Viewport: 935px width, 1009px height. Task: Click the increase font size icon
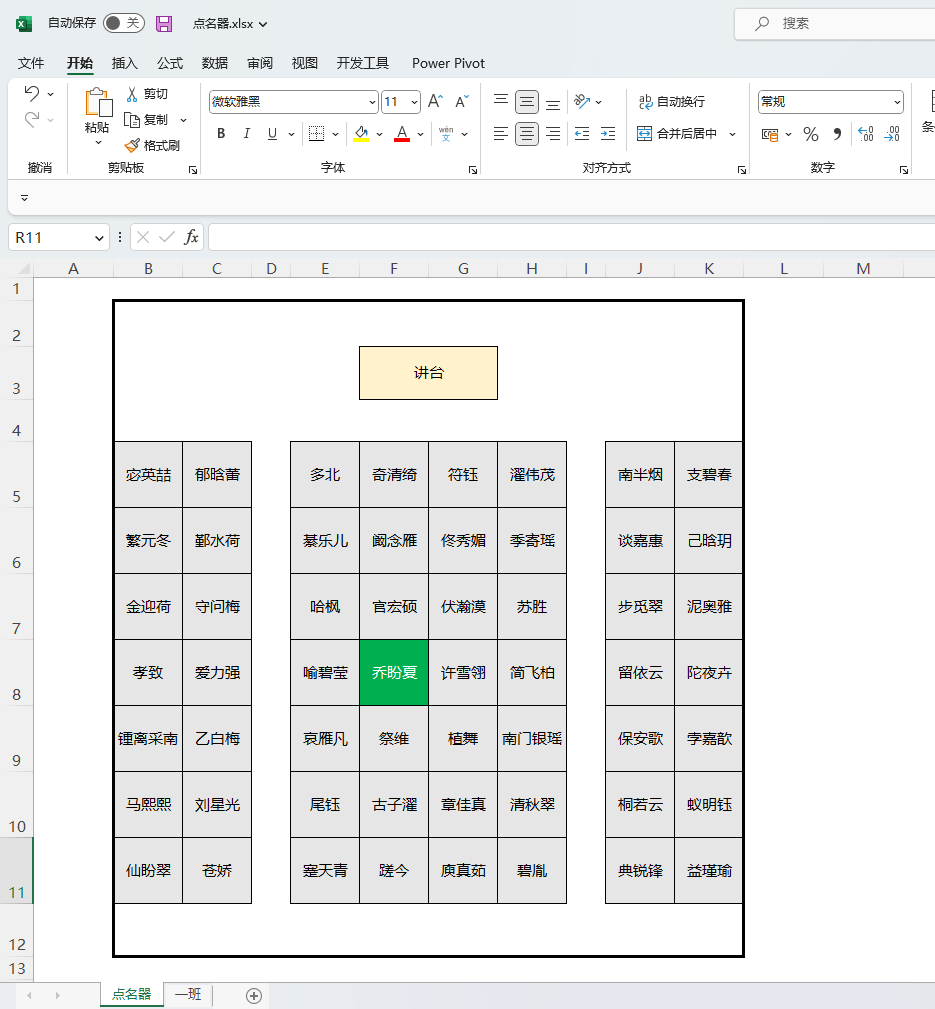pos(435,102)
